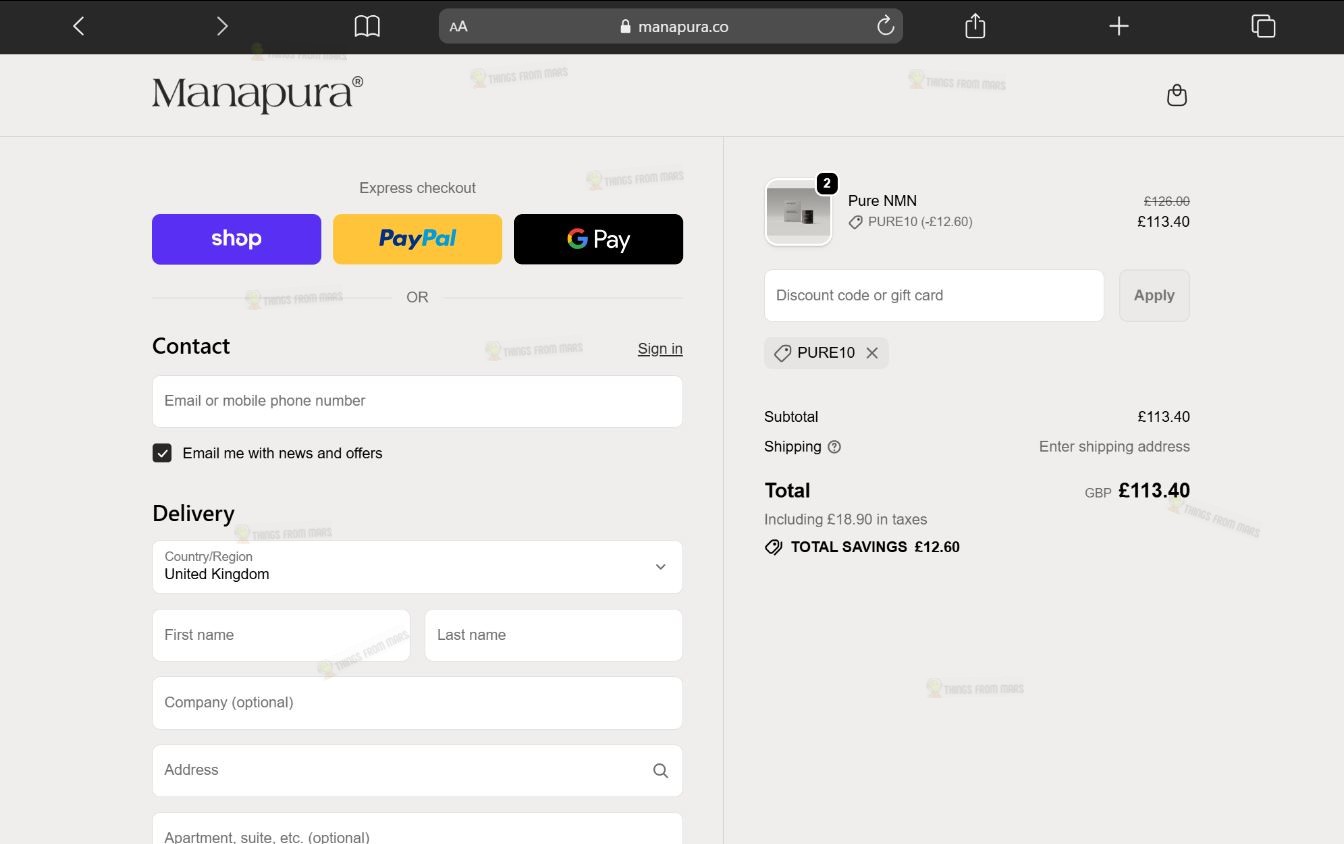Go back to the previous page
The width and height of the screenshot is (1344, 844).
click(79, 26)
